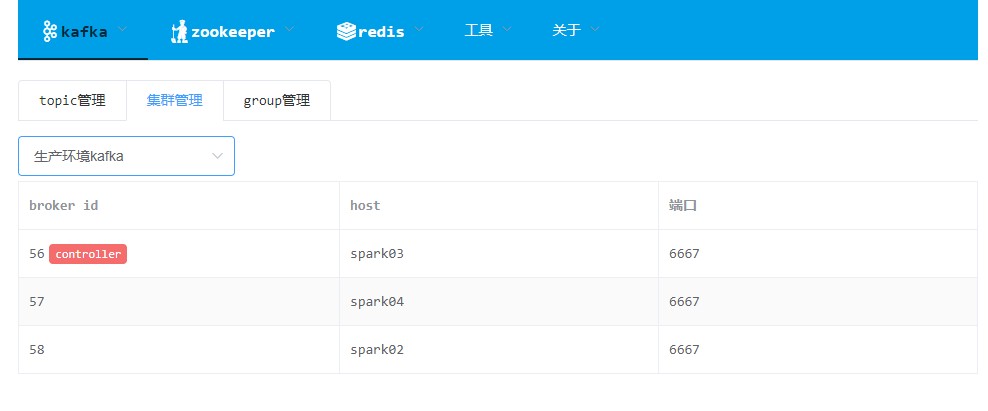Click the kafka logo icon

(x=50, y=30)
